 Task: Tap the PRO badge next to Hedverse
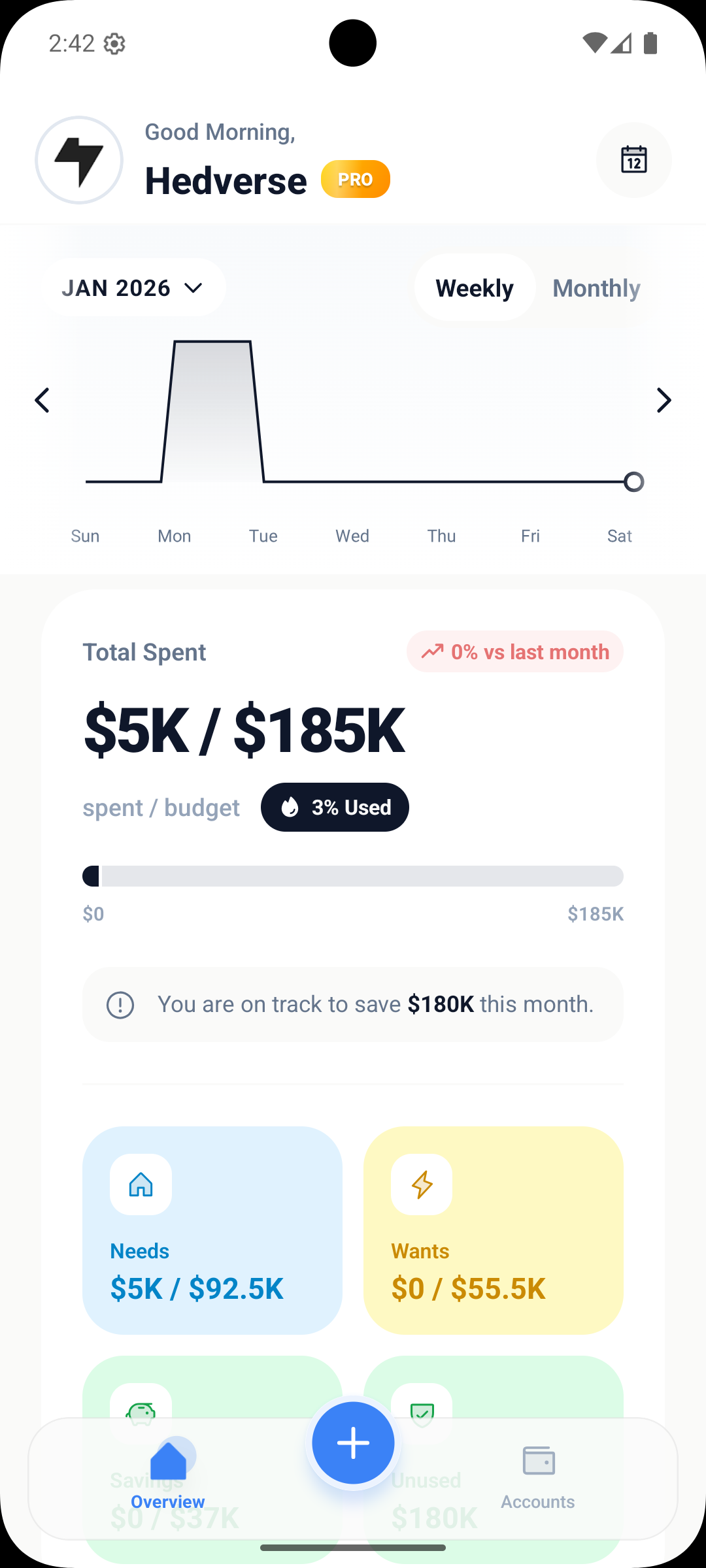(355, 178)
